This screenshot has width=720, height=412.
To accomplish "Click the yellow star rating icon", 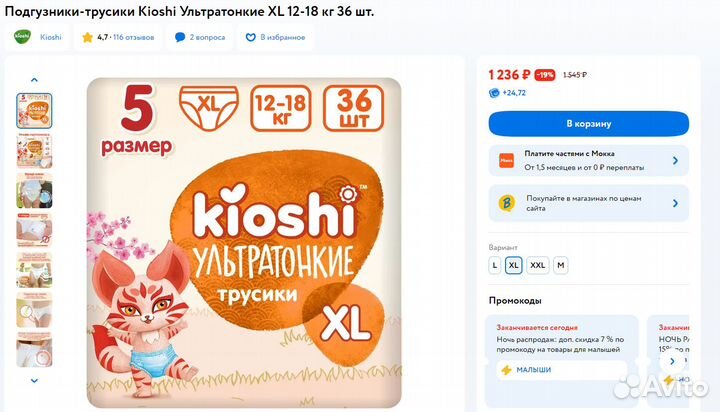I will [87, 37].
